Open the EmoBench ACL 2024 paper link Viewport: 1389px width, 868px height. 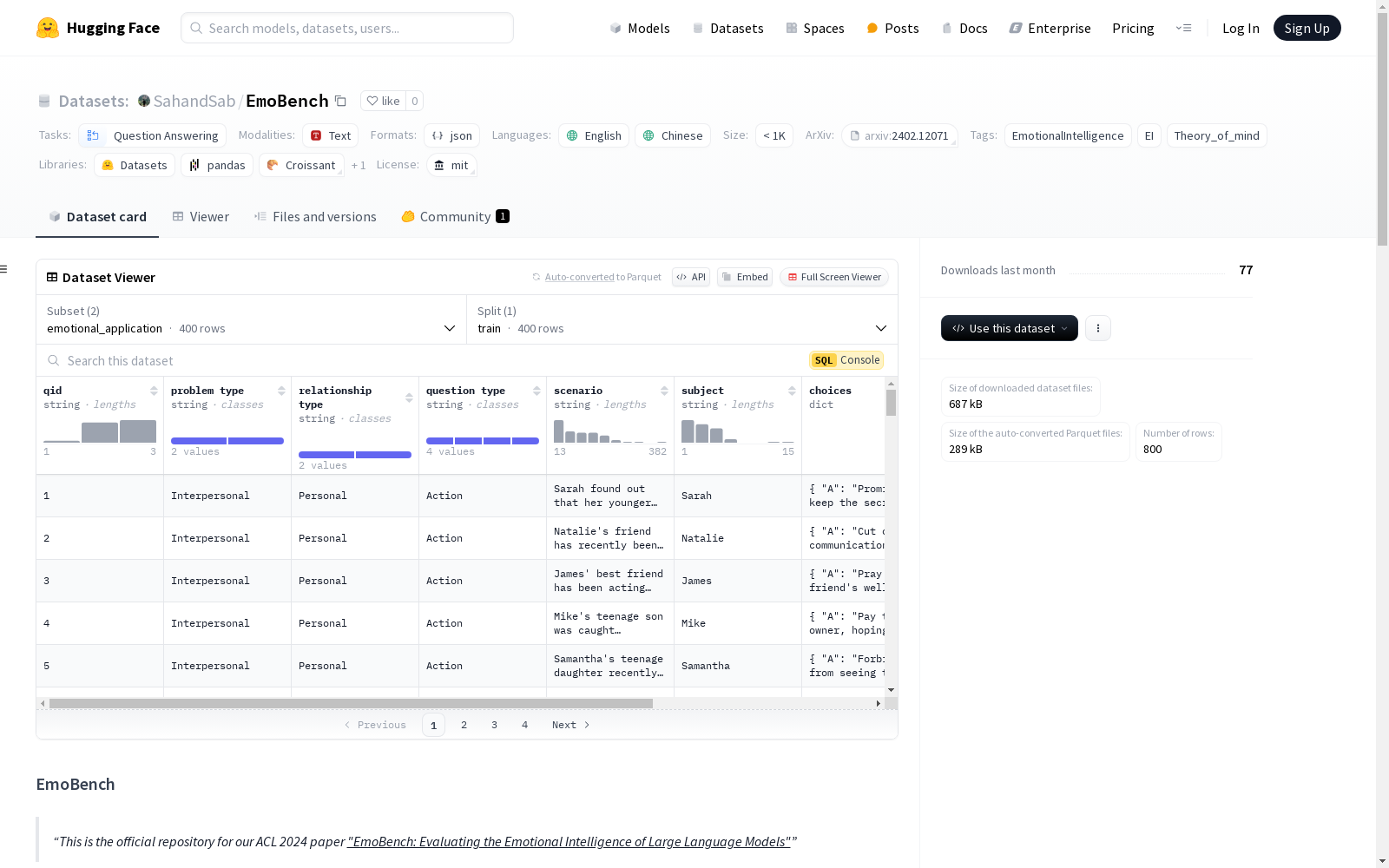(x=569, y=841)
